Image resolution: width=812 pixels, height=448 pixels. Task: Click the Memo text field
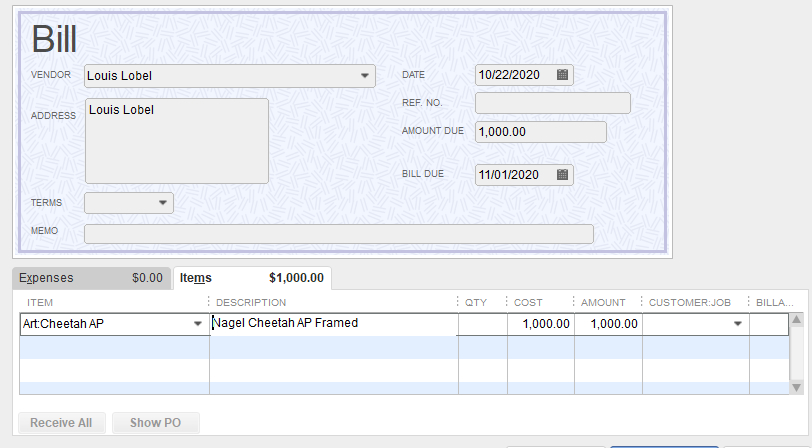click(x=338, y=234)
